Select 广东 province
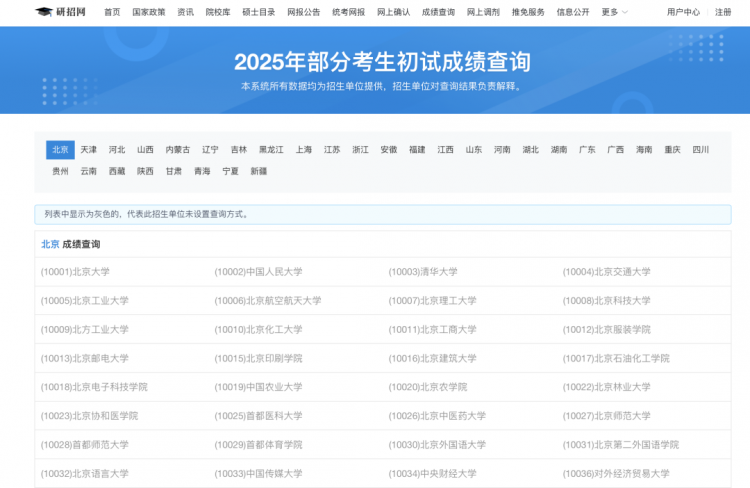Viewport: 750px width, 488px height. pos(587,150)
